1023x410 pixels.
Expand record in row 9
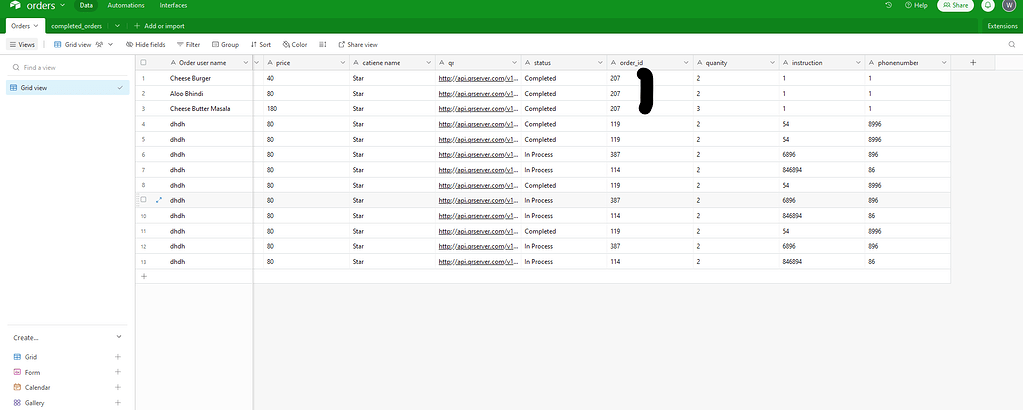pos(159,200)
